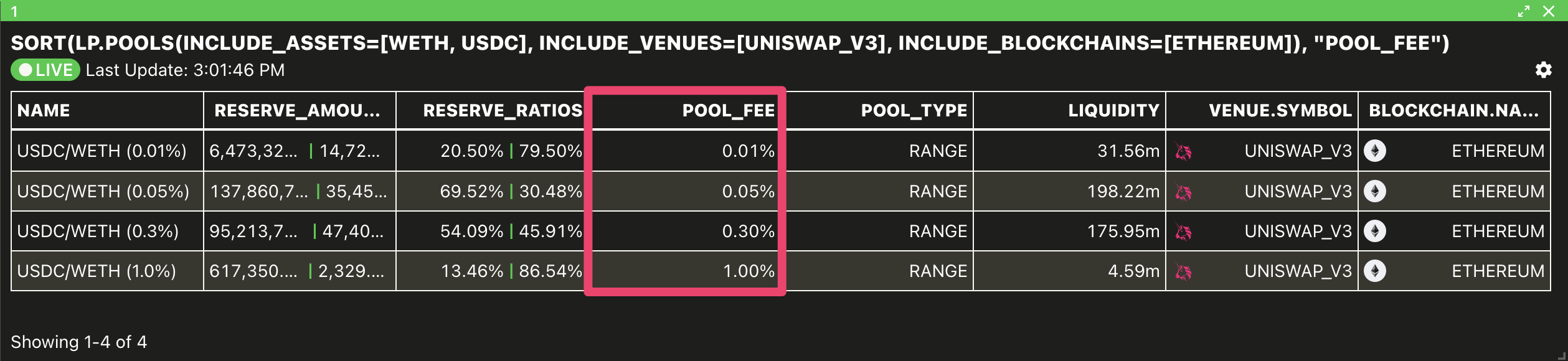Click Ethereum logo in the 0.3% row
Screen dimensions: 1568x361
point(1375,232)
